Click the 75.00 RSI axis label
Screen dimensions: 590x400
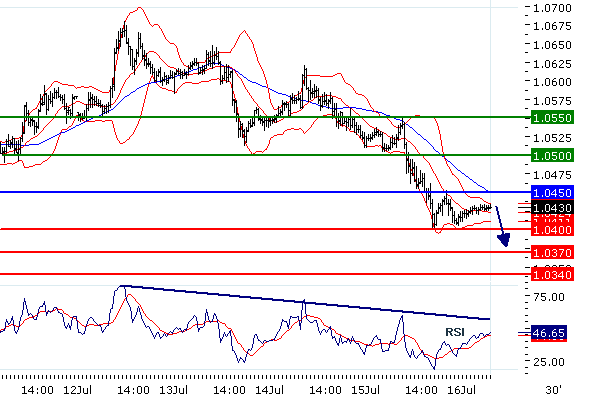(x=549, y=297)
